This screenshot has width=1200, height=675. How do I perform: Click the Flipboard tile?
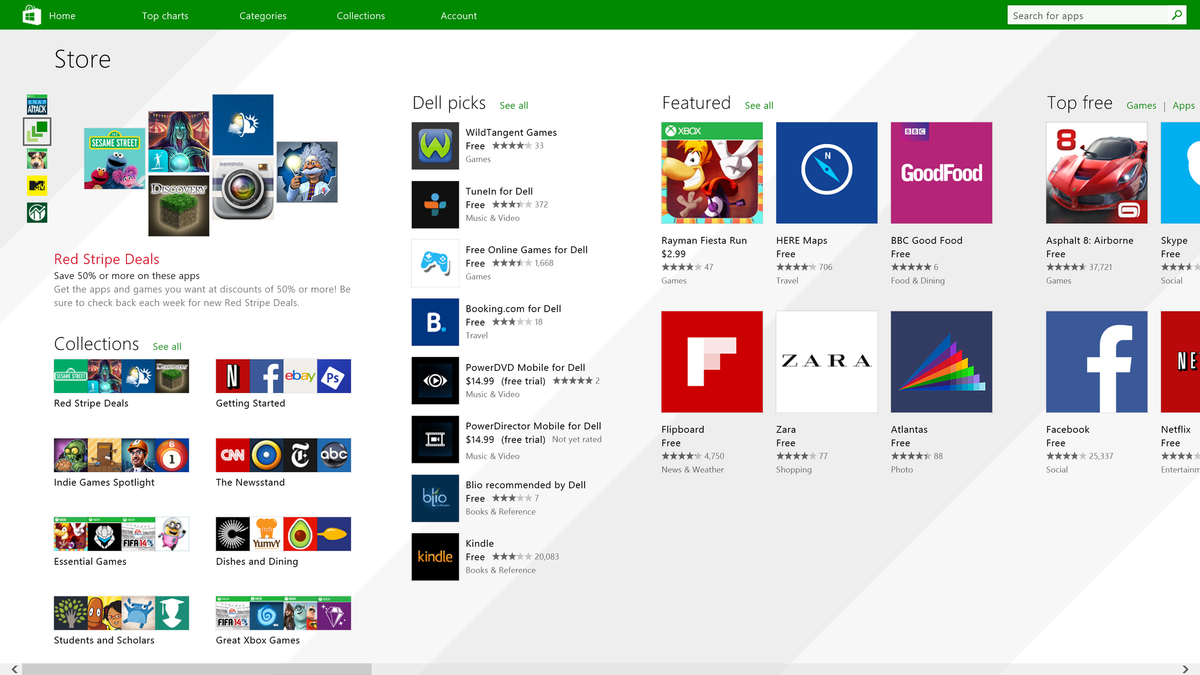(711, 361)
